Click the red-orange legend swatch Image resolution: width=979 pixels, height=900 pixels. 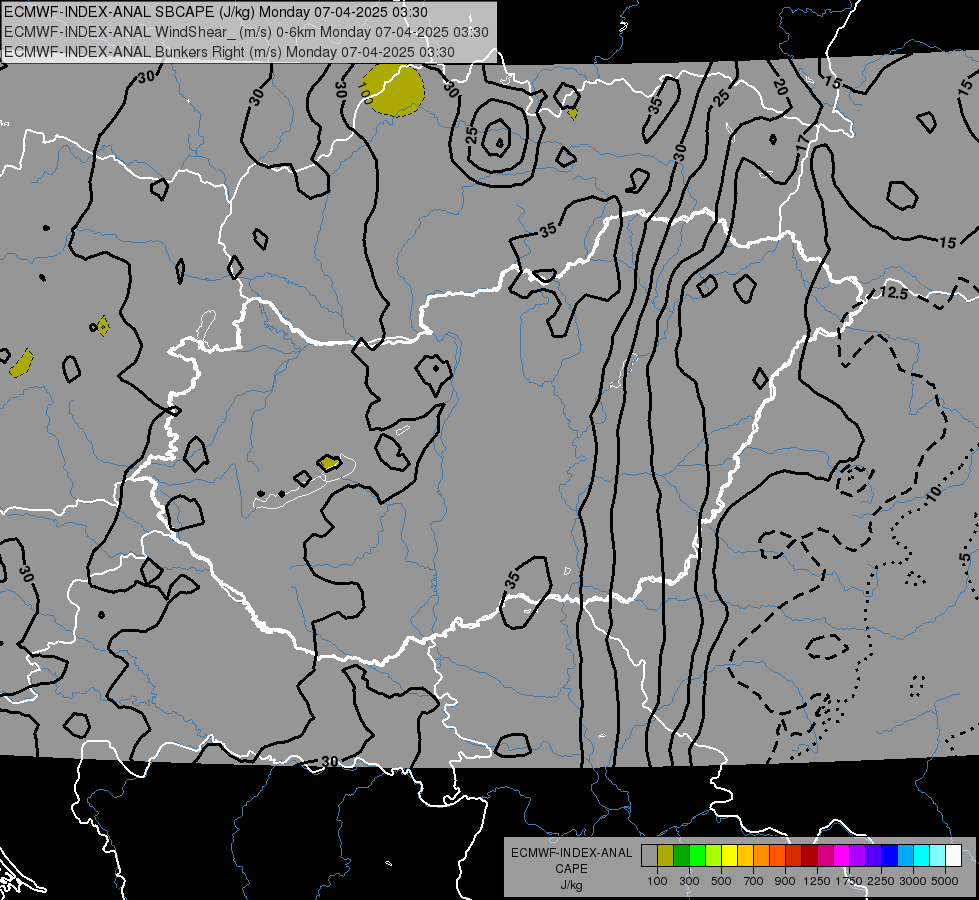[777, 856]
